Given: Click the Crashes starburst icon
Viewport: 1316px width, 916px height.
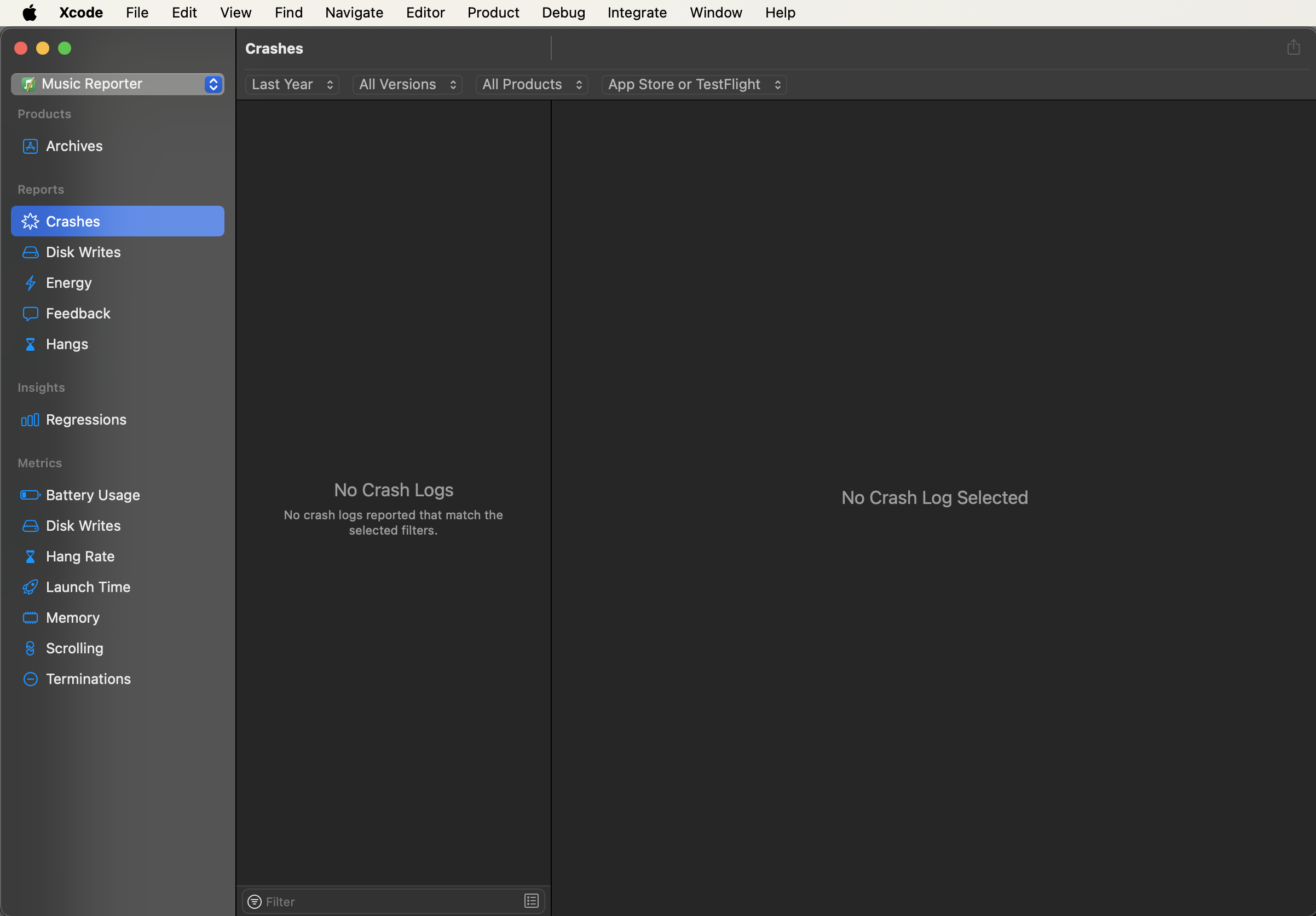Looking at the screenshot, I should 30,221.
